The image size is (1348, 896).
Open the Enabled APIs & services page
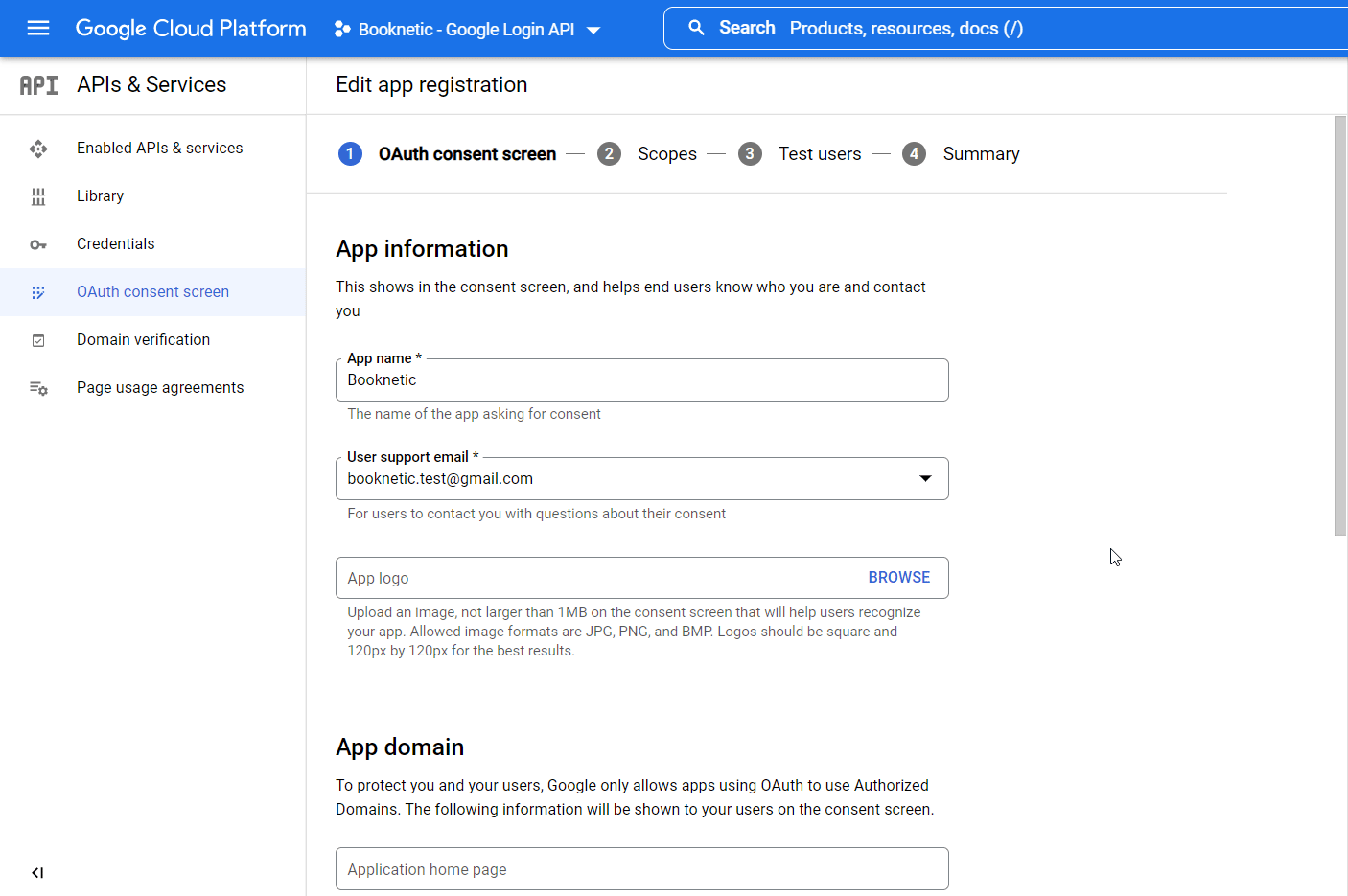point(158,148)
